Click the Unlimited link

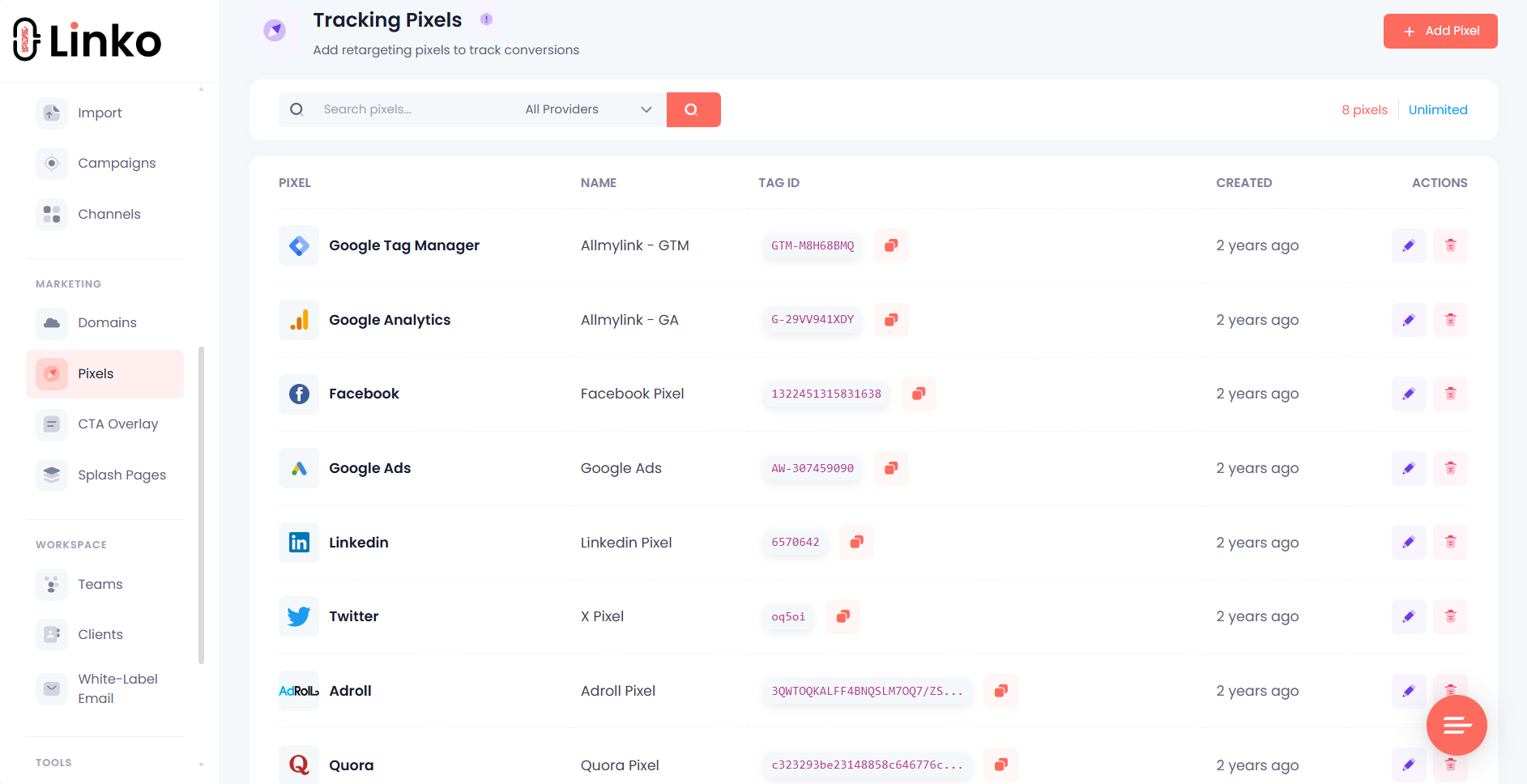click(x=1438, y=109)
